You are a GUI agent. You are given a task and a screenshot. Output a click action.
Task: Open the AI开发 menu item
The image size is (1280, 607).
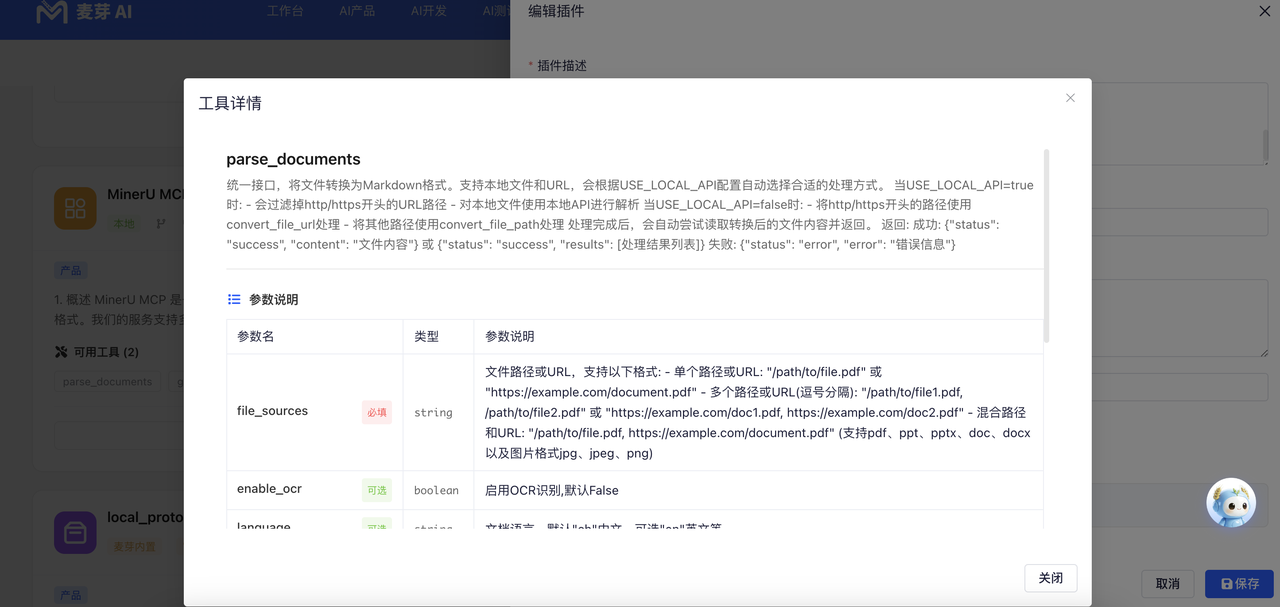(429, 12)
